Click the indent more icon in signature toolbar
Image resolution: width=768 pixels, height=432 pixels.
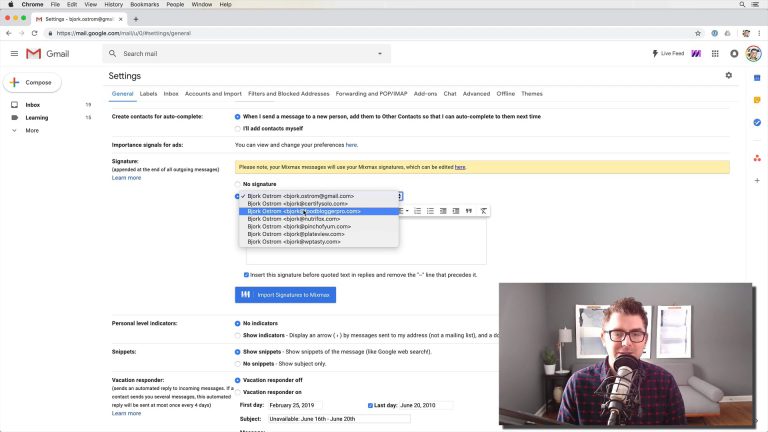coord(456,211)
